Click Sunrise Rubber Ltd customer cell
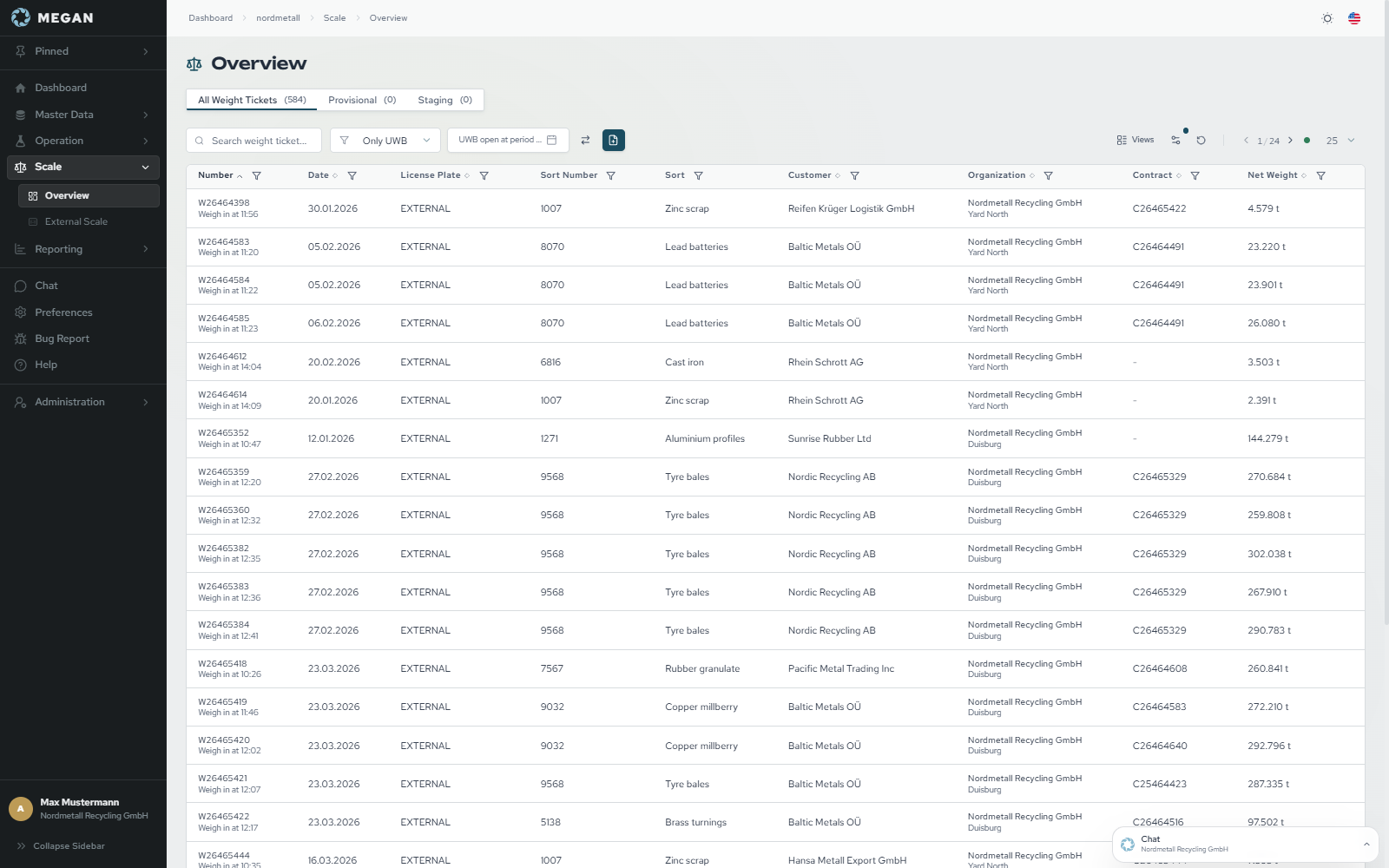 pyautogui.click(x=829, y=438)
